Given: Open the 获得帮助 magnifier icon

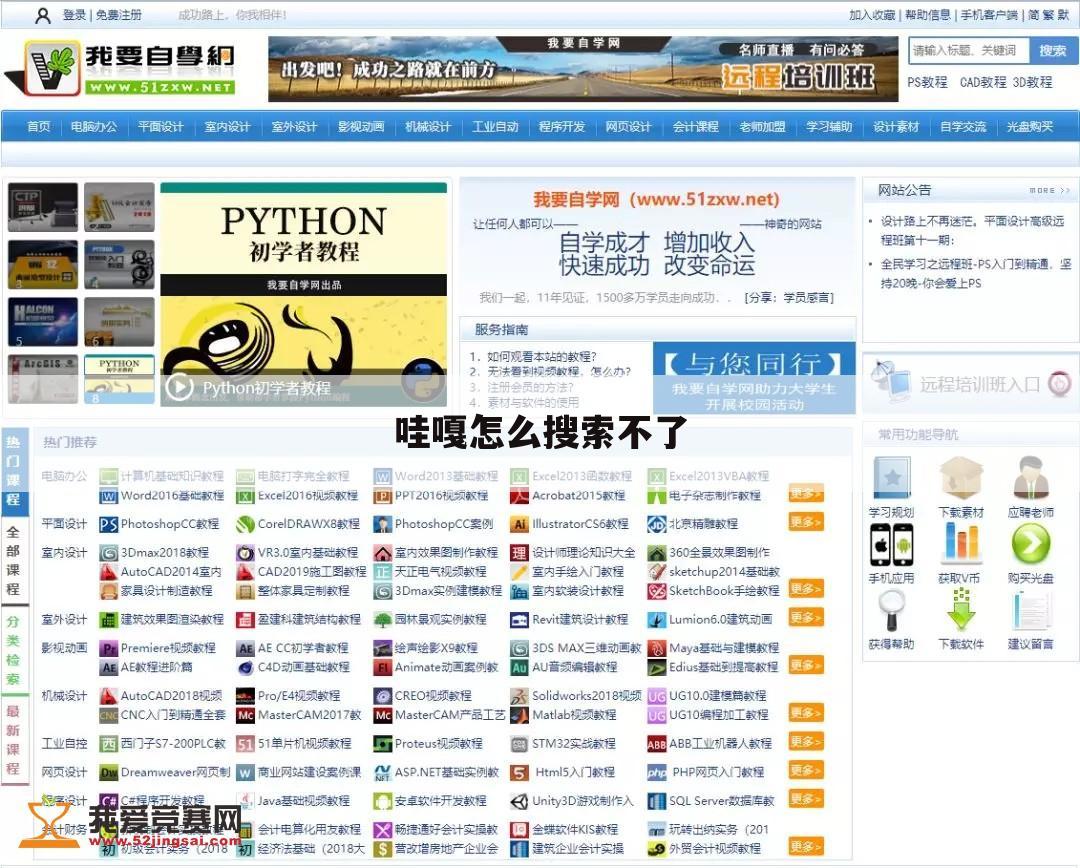Looking at the screenshot, I should [x=891, y=610].
